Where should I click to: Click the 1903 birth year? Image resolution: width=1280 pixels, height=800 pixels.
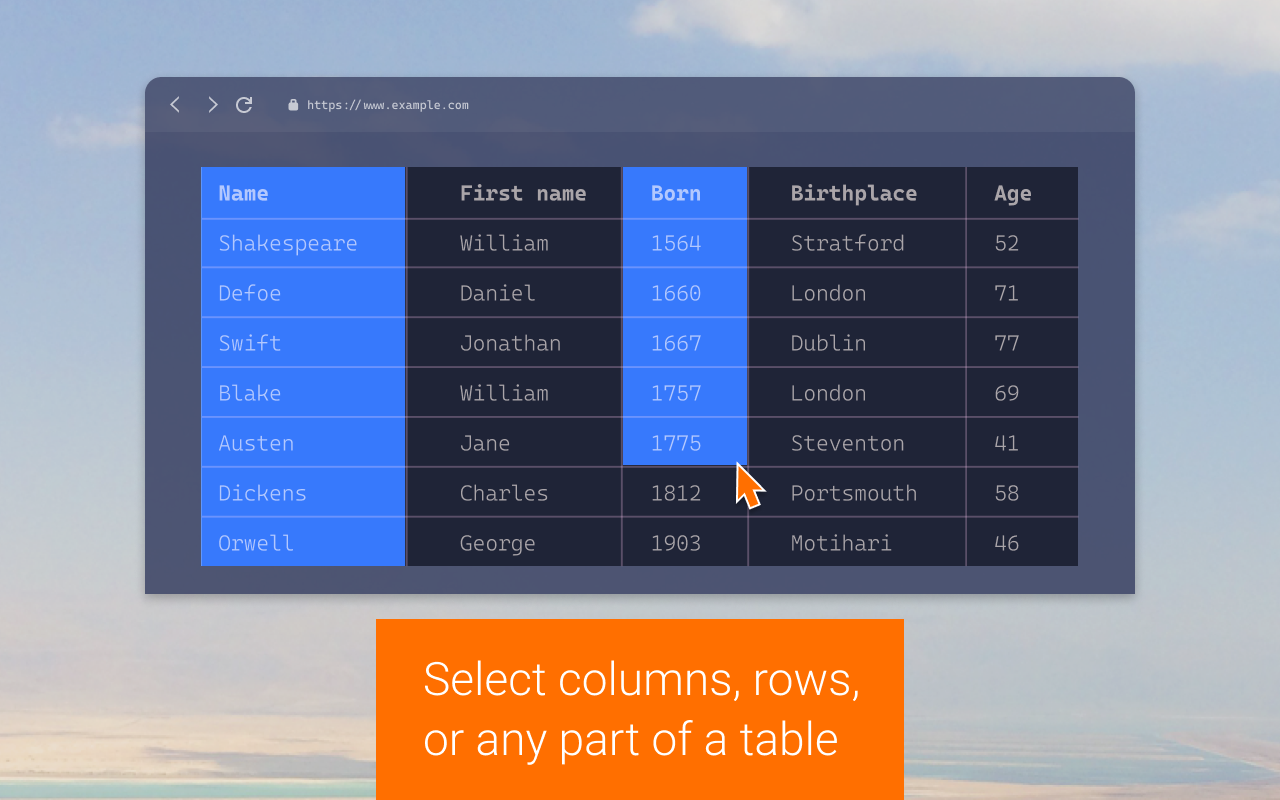685,543
